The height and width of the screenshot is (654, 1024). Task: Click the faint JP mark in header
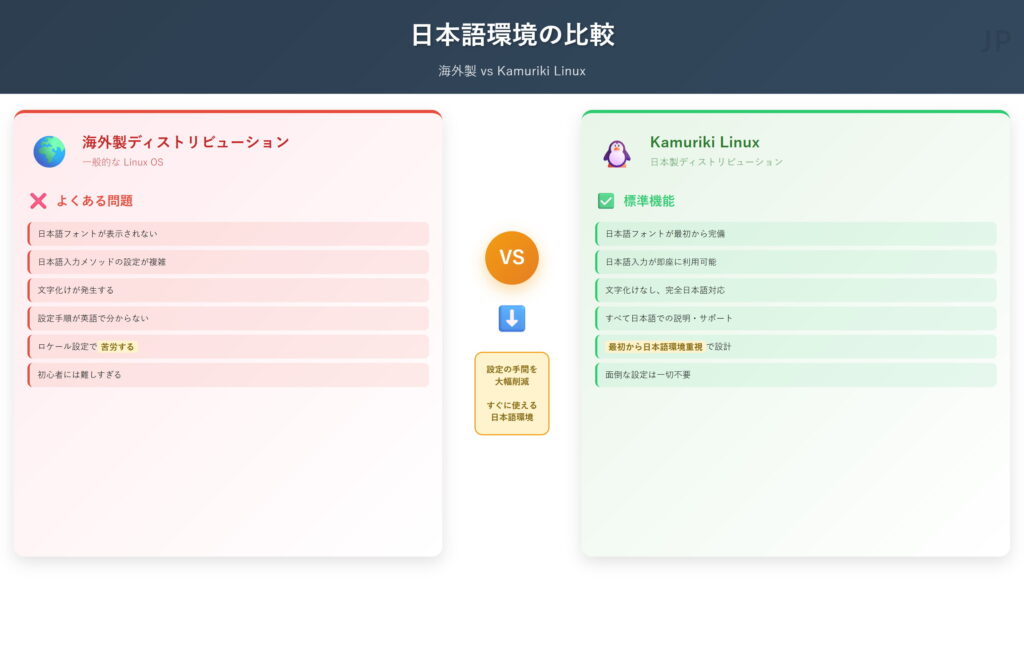click(x=995, y=41)
